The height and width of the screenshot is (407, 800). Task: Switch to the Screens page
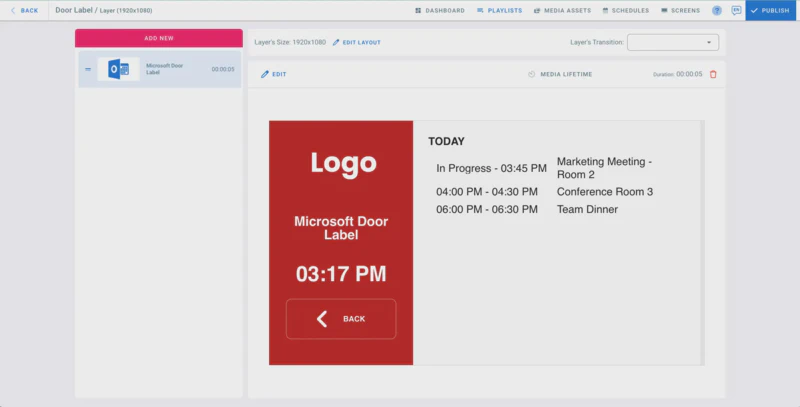tap(680, 10)
